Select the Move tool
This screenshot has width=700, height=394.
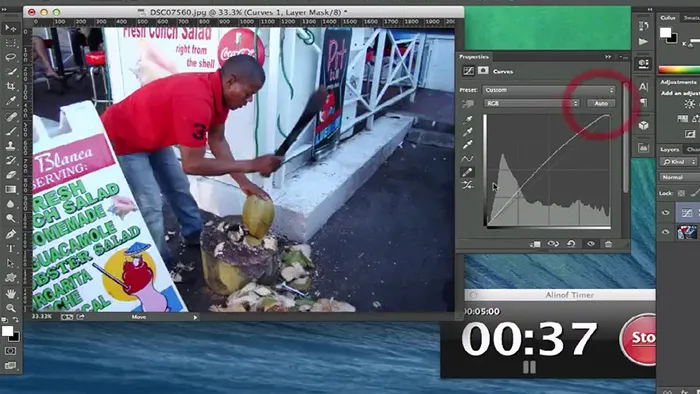(x=10, y=28)
